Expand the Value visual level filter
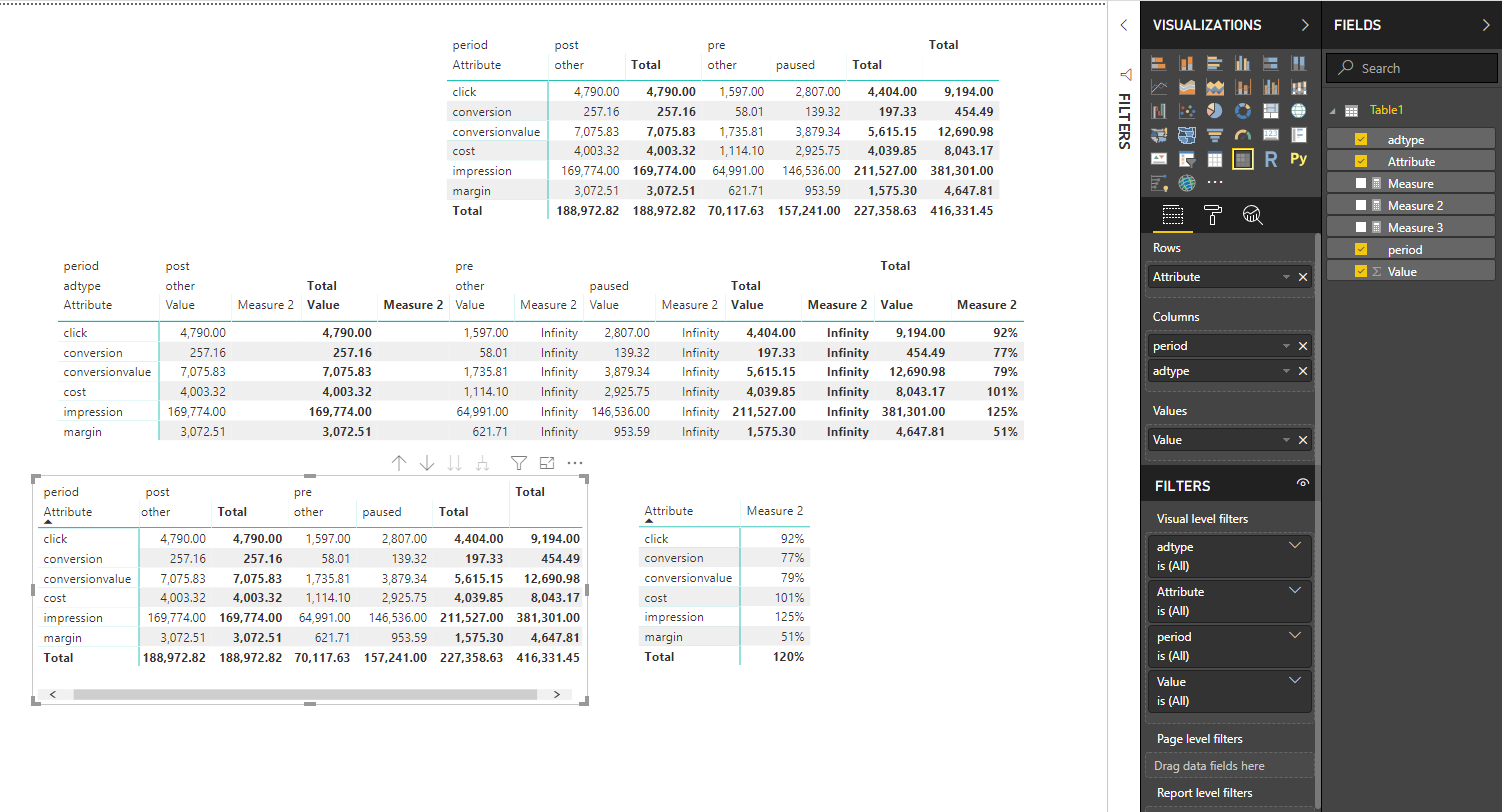The image size is (1502, 812). (1296, 681)
